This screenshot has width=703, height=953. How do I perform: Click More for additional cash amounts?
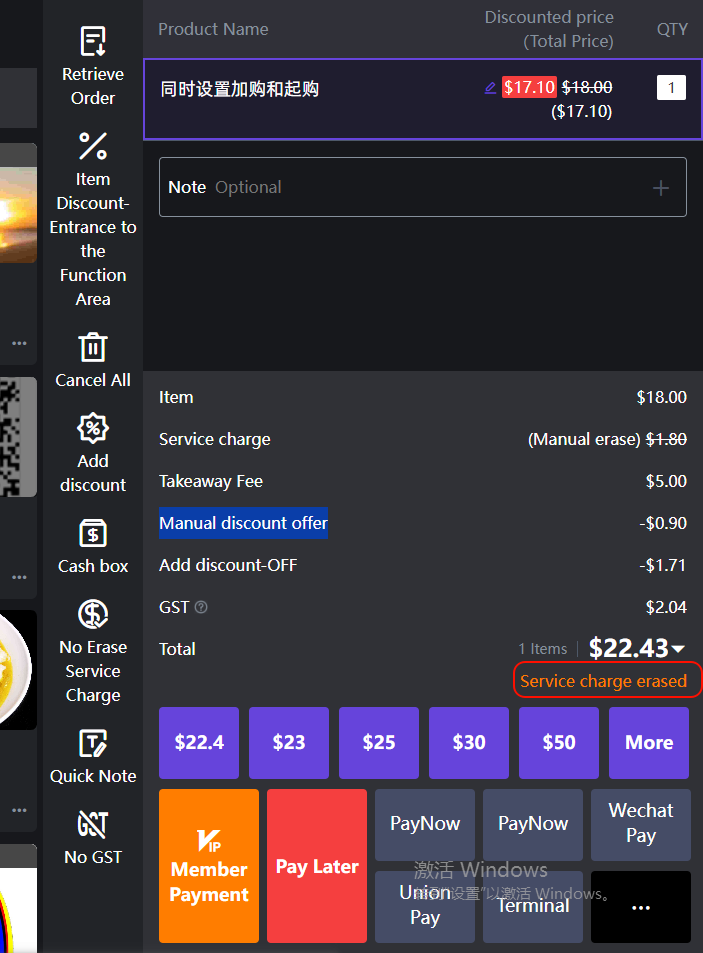click(x=649, y=743)
